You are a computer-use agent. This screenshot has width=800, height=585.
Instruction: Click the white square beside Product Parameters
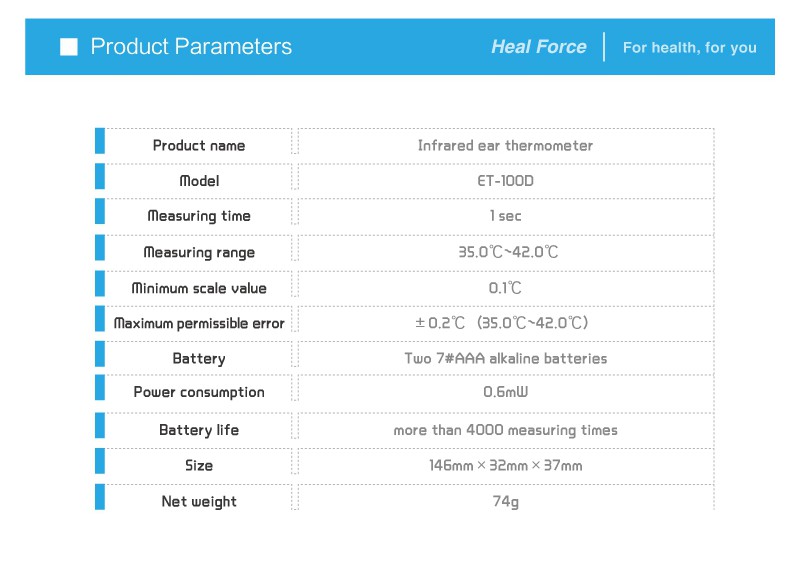click(x=69, y=47)
